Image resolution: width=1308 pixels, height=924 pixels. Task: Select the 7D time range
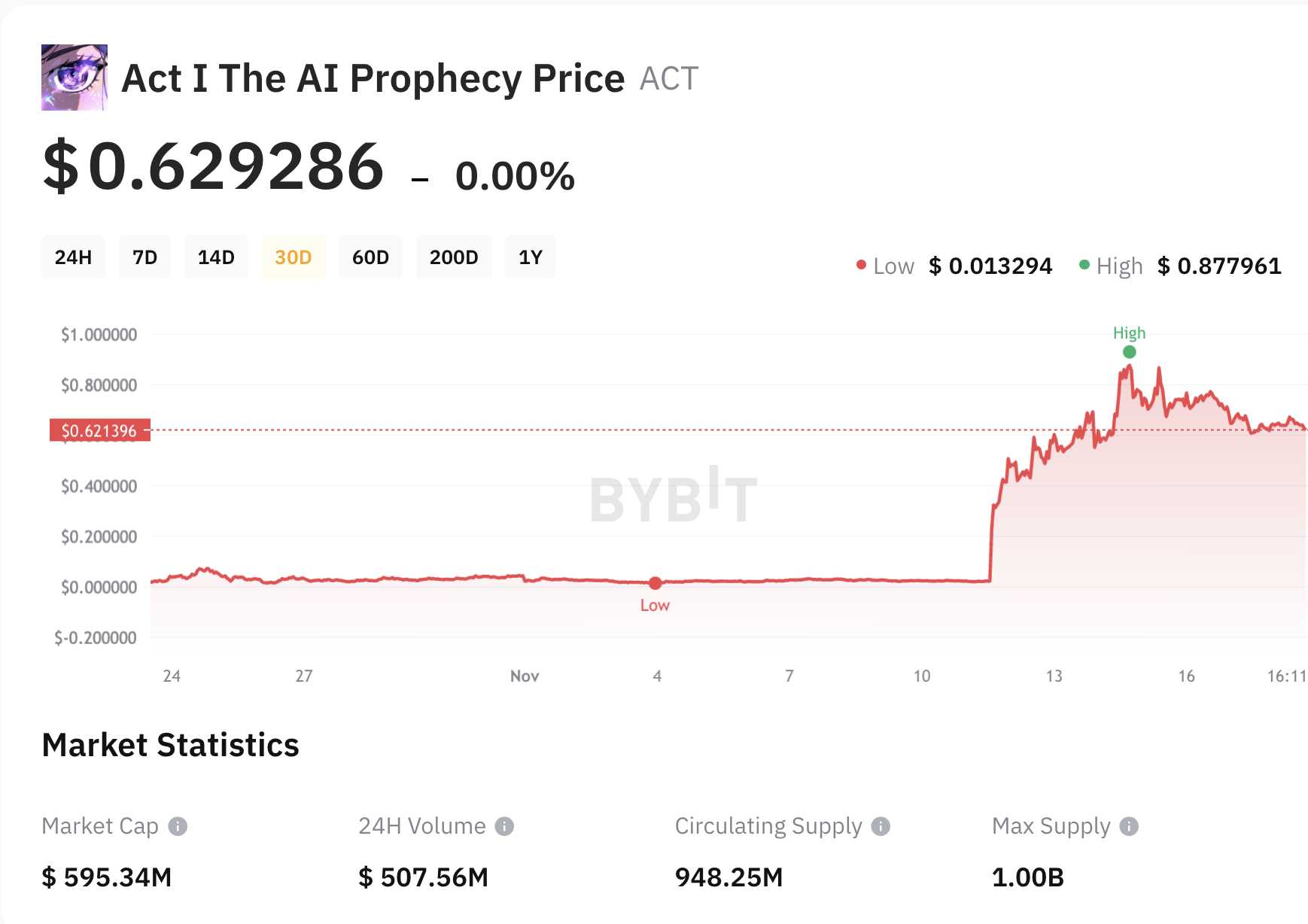(x=144, y=257)
